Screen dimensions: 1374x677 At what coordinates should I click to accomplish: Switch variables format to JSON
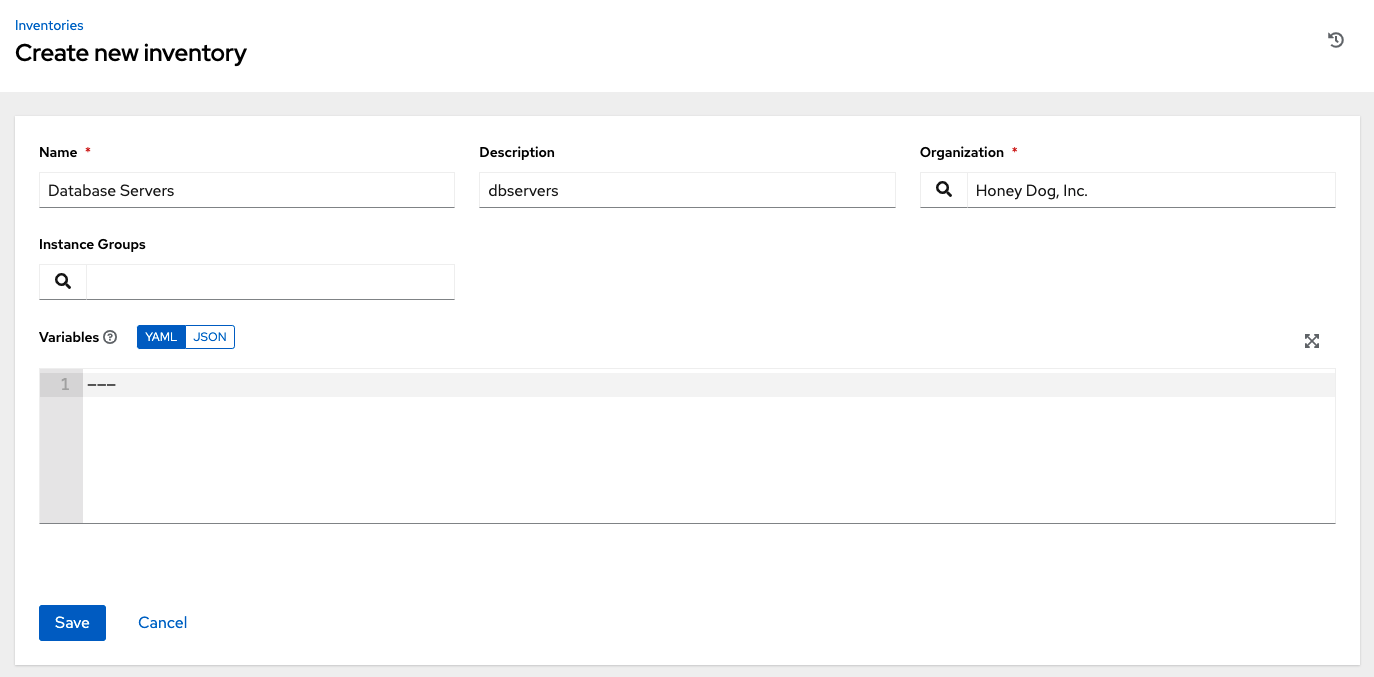(210, 337)
